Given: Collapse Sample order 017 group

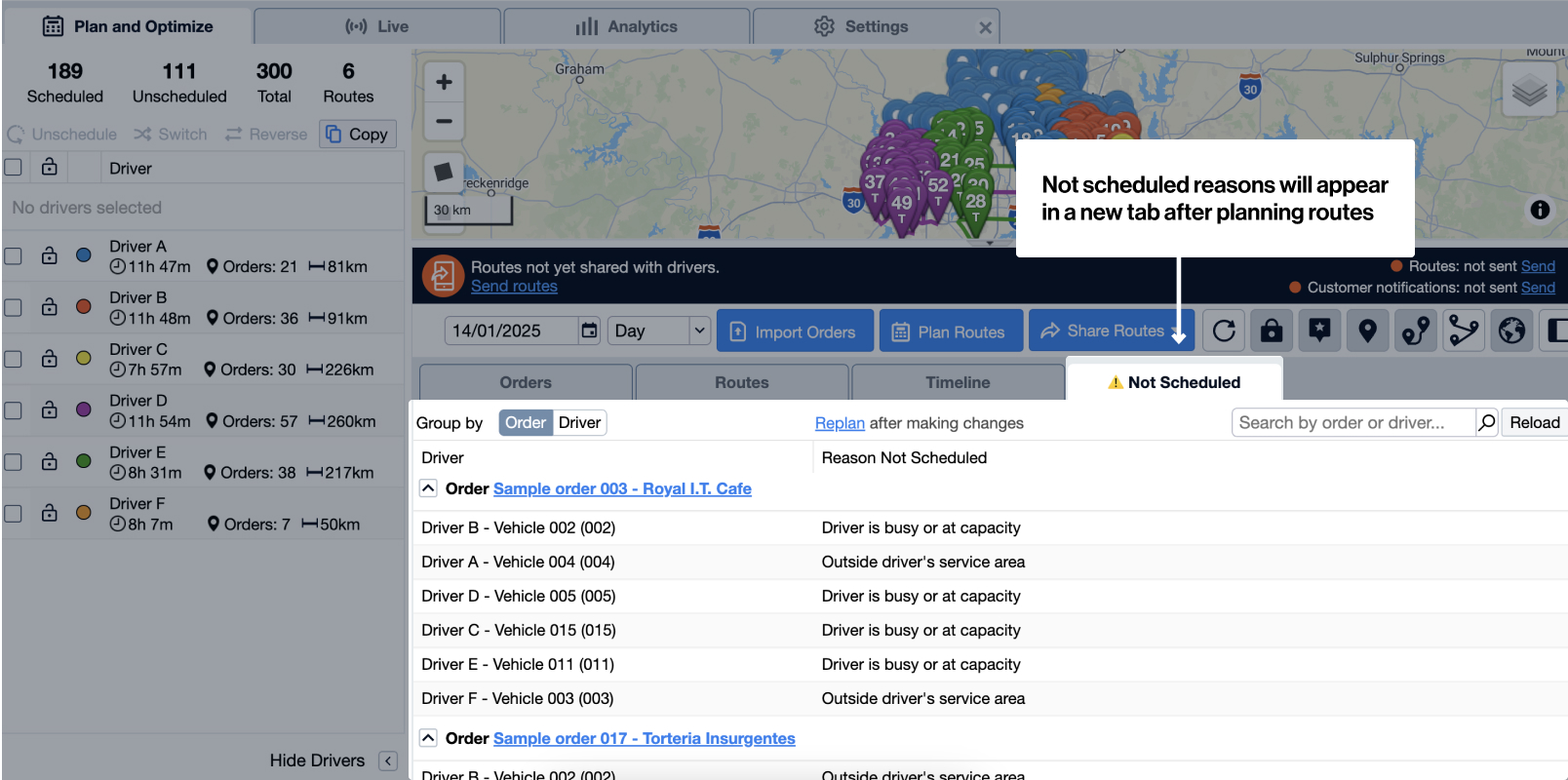Looking at the screenshot, I should click(x=428, y=738).
